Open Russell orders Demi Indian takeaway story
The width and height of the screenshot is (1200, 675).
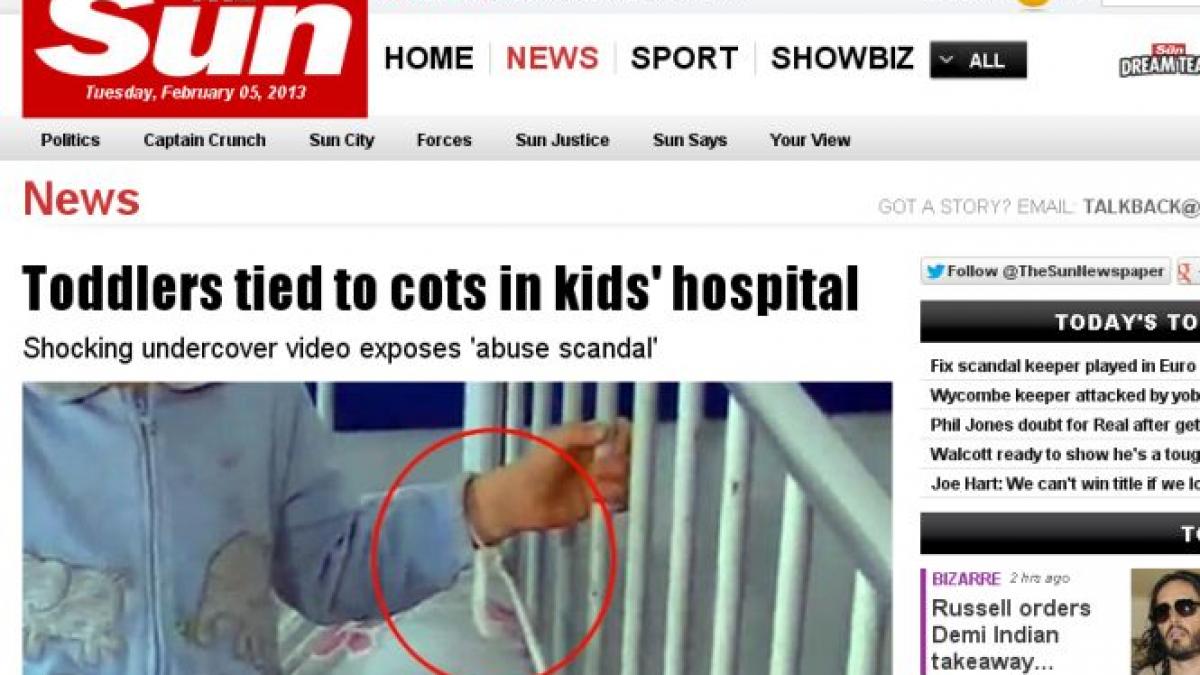(1011, 635)
